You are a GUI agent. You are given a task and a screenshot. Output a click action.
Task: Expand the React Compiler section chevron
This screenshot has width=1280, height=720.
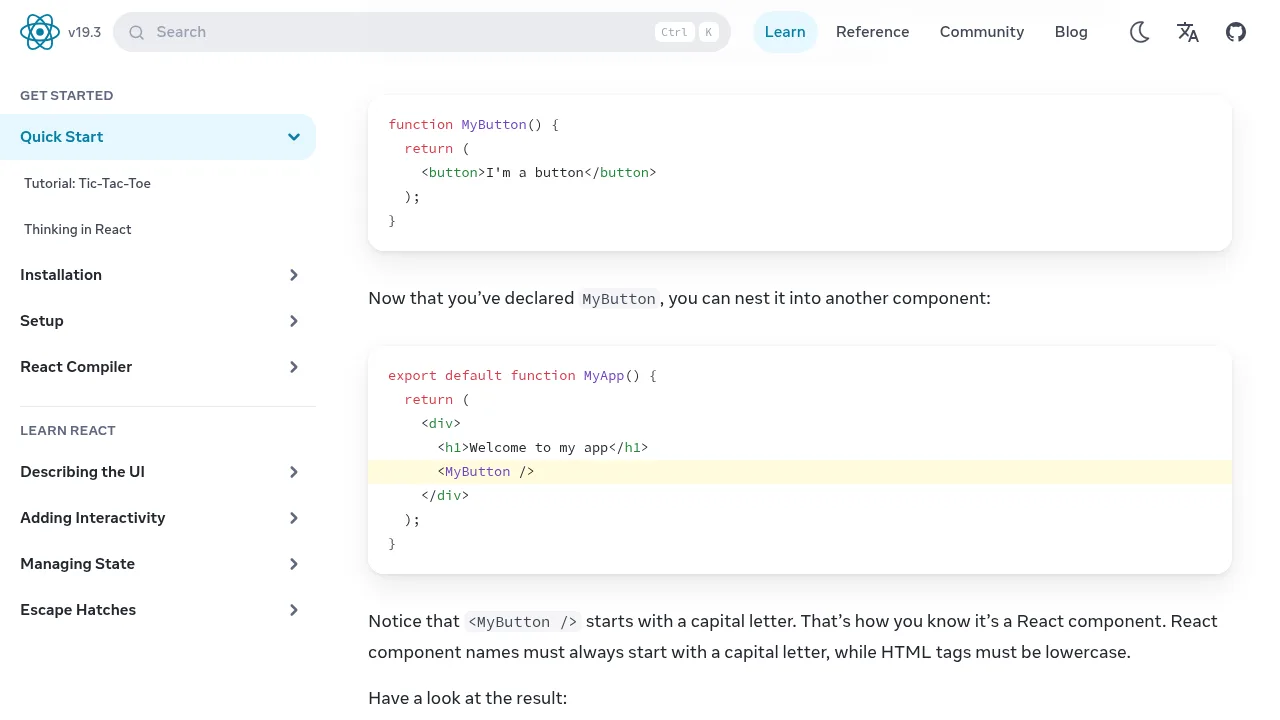294,367
